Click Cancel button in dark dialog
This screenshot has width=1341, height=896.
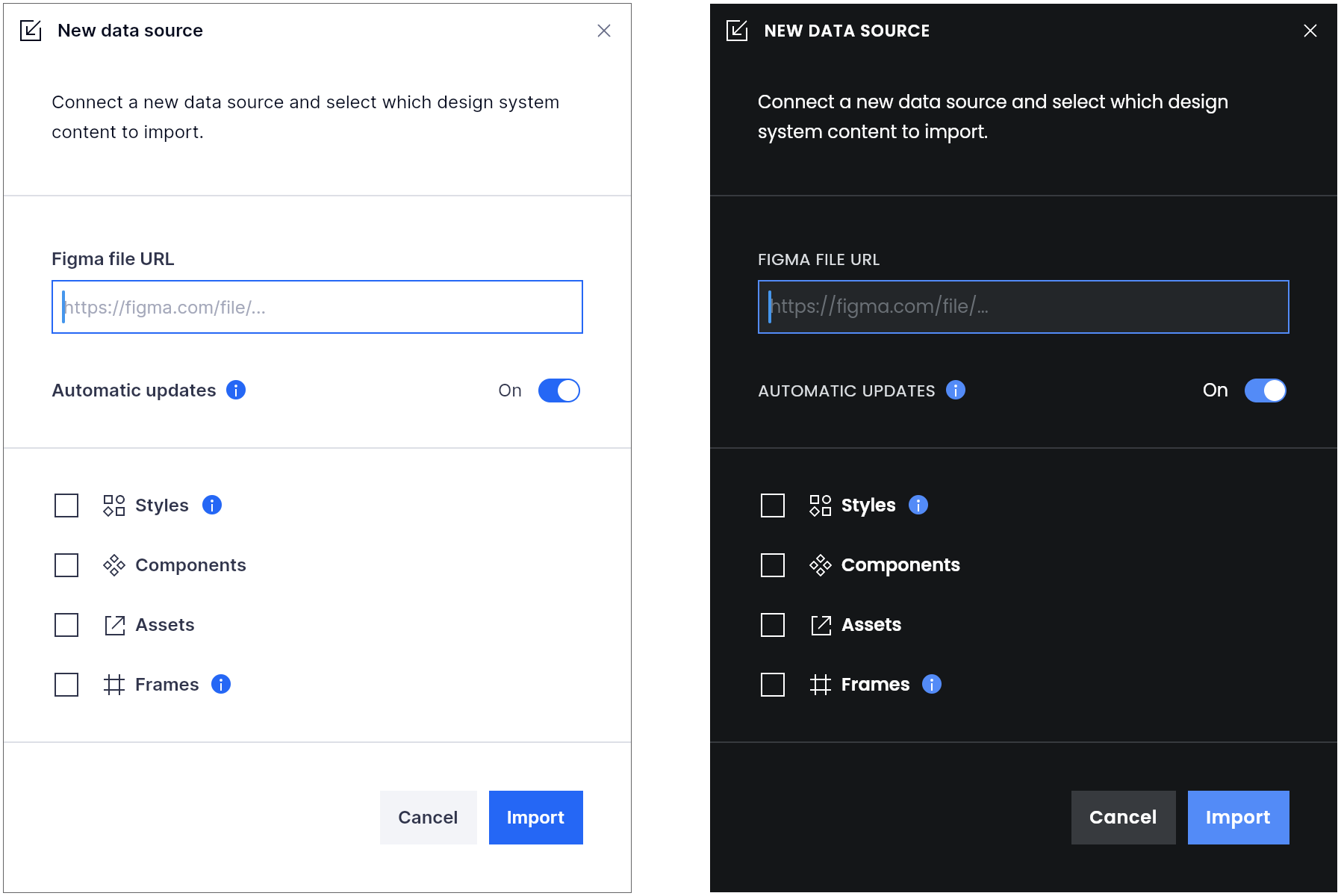(1124, 818)
